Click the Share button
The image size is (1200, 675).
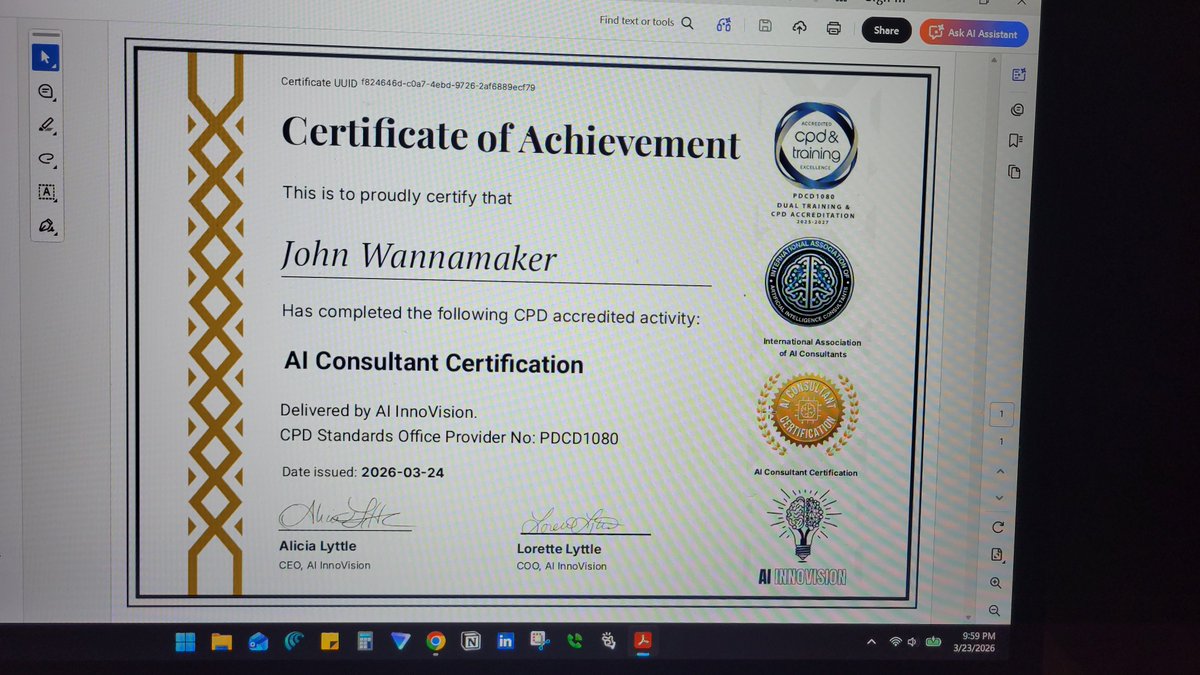[x=886, y=30]
